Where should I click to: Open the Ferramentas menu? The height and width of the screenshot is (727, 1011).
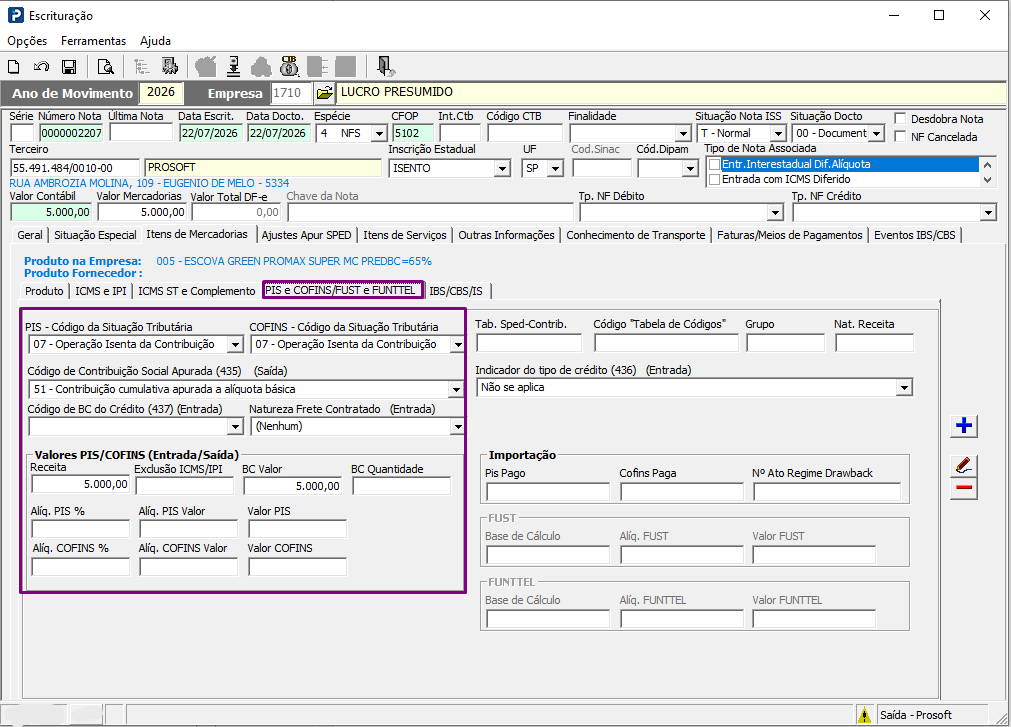[93, 41]
